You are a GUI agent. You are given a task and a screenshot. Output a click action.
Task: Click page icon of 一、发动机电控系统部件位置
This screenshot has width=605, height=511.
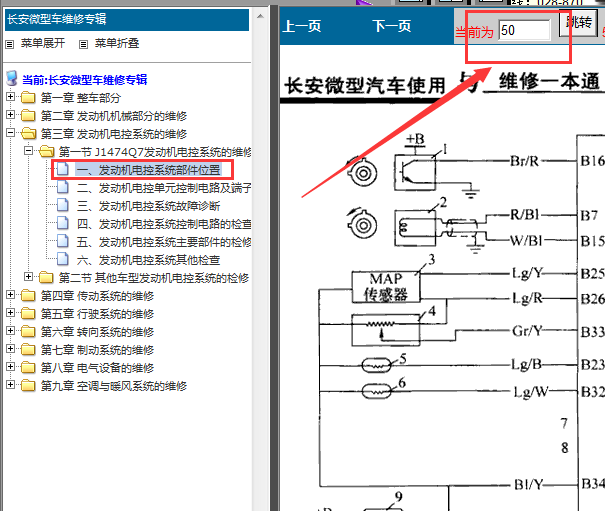(x=63, y=169)
